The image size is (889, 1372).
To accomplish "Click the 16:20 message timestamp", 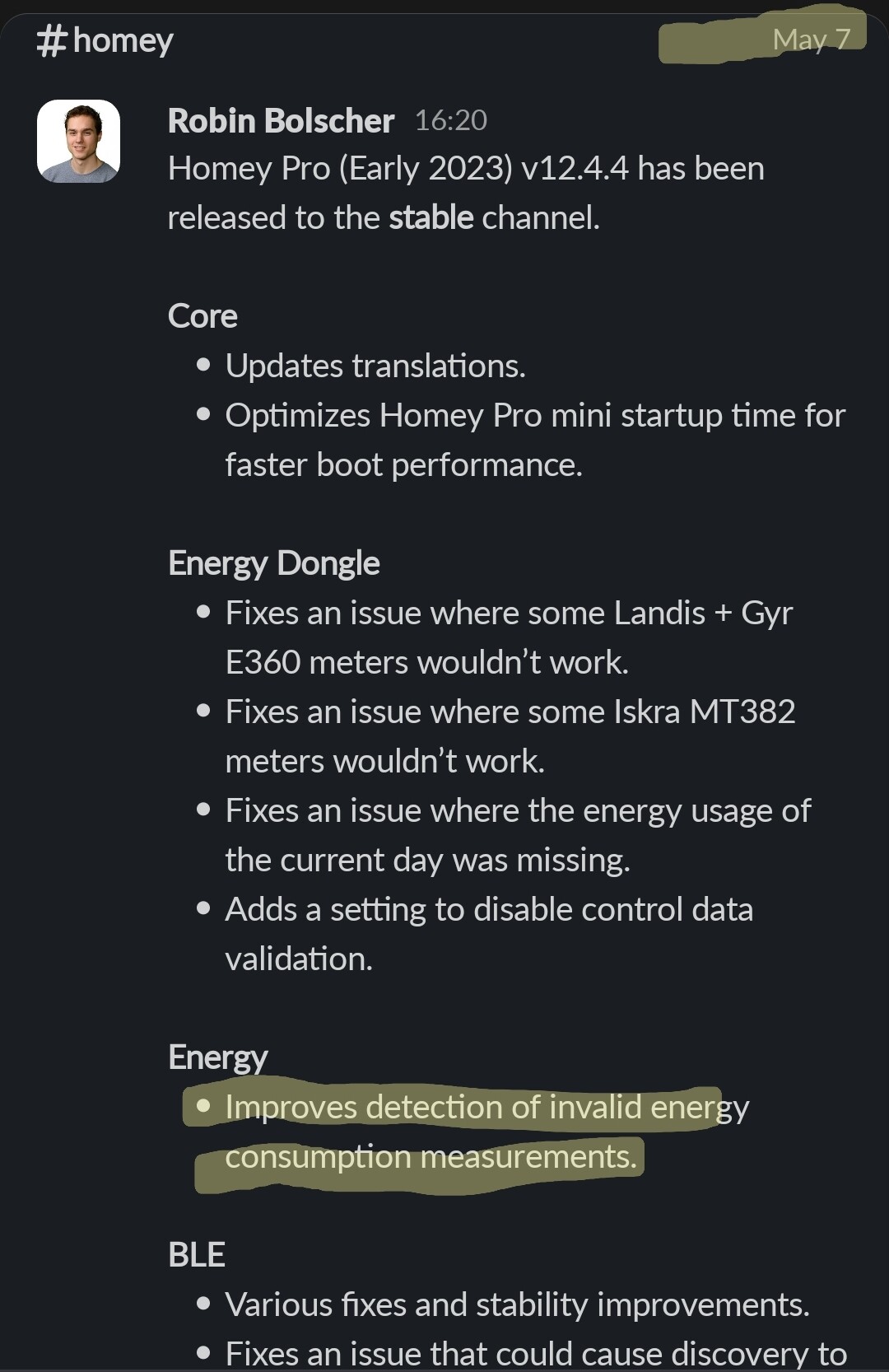I will [x=451, y=121].
